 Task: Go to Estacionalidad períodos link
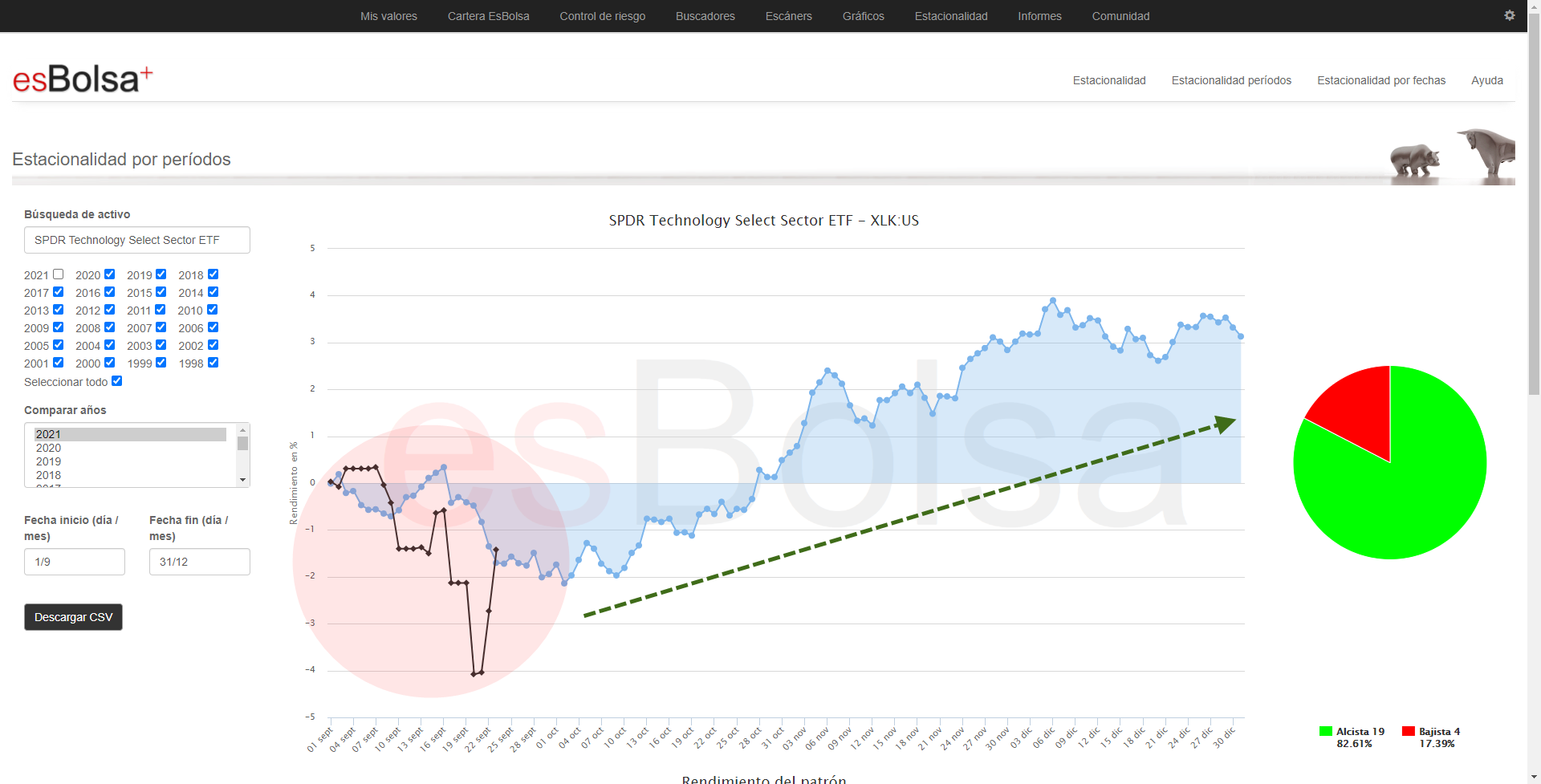tap(1231, 80)
